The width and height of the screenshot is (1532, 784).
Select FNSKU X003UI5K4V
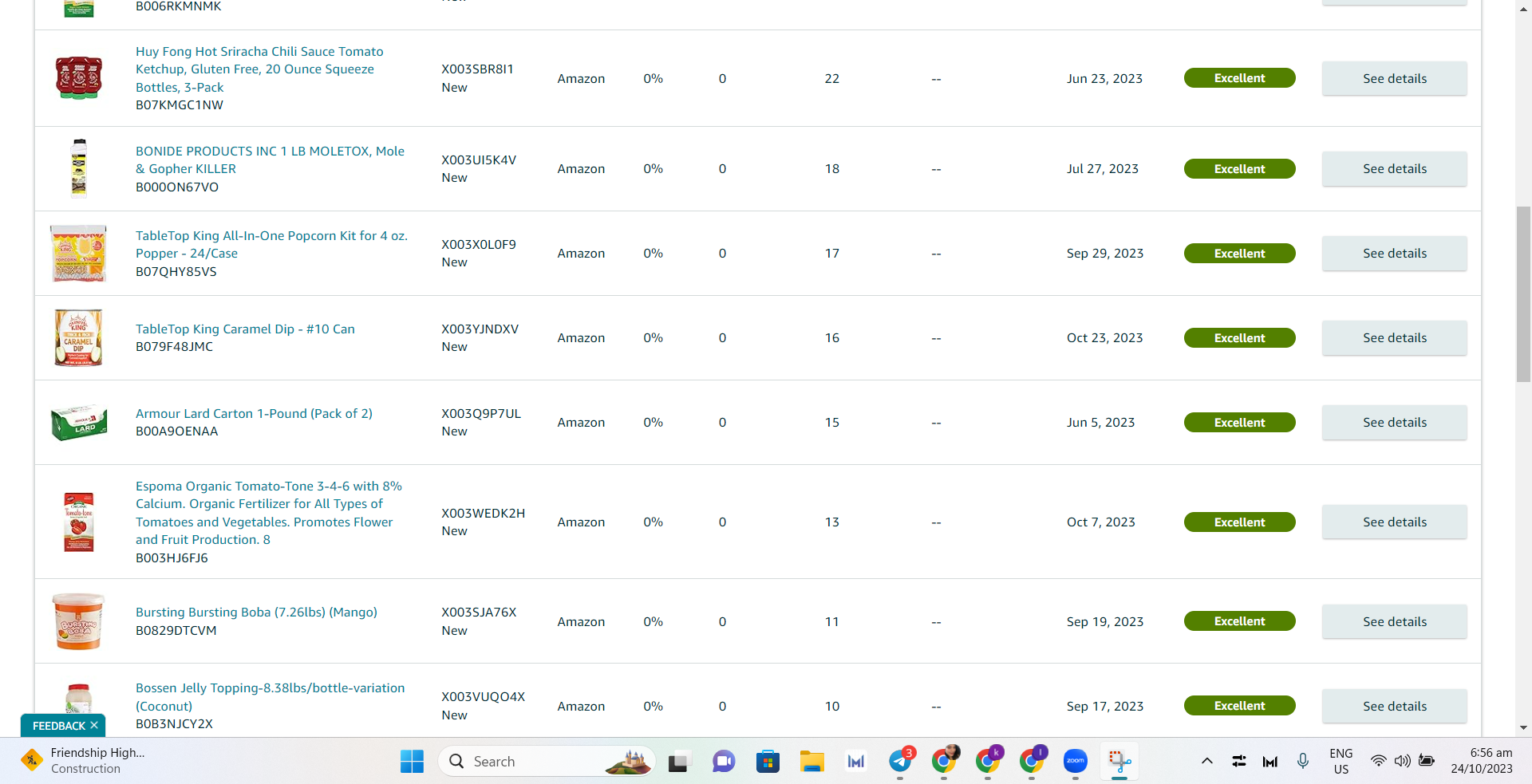479,160
